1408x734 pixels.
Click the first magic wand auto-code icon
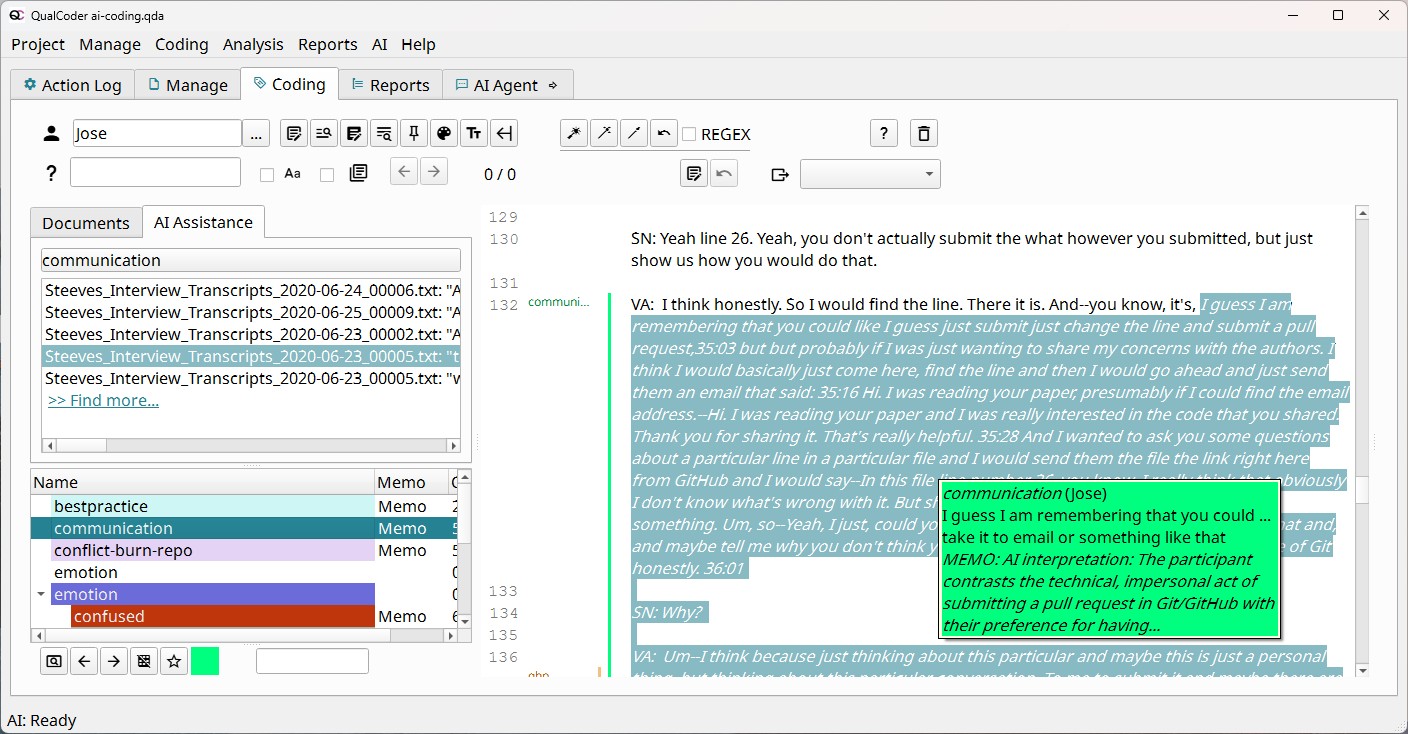pos(574,134)
